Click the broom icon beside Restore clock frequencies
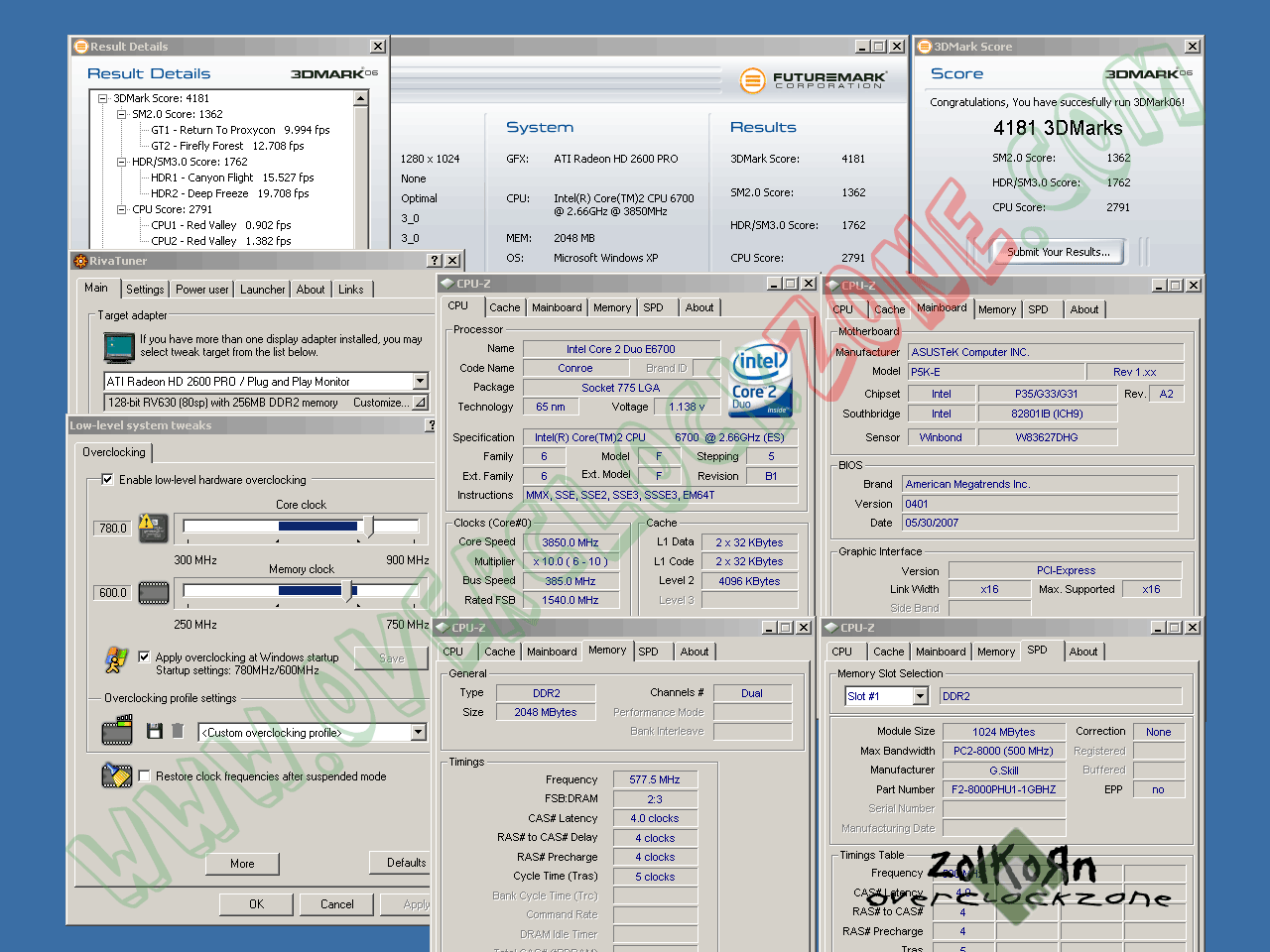Viewport: 1270px width, 952px height. tap(117, 775)
